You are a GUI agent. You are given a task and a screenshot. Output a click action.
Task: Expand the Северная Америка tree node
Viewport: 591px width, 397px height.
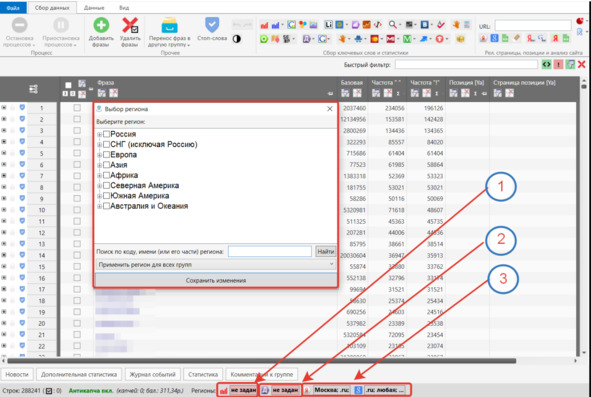(x=100, y=185)
